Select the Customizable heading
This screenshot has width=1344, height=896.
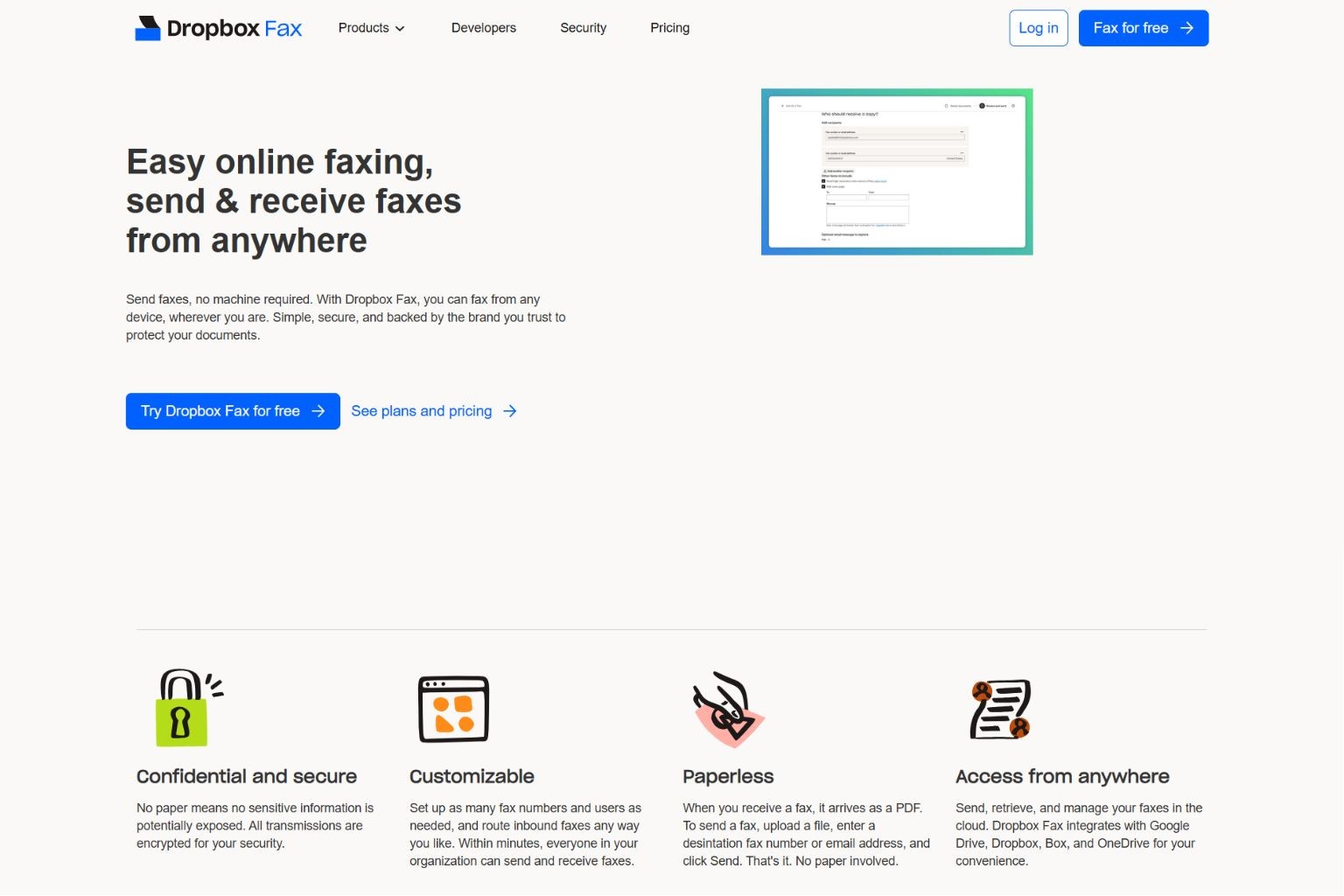(472, 776)
